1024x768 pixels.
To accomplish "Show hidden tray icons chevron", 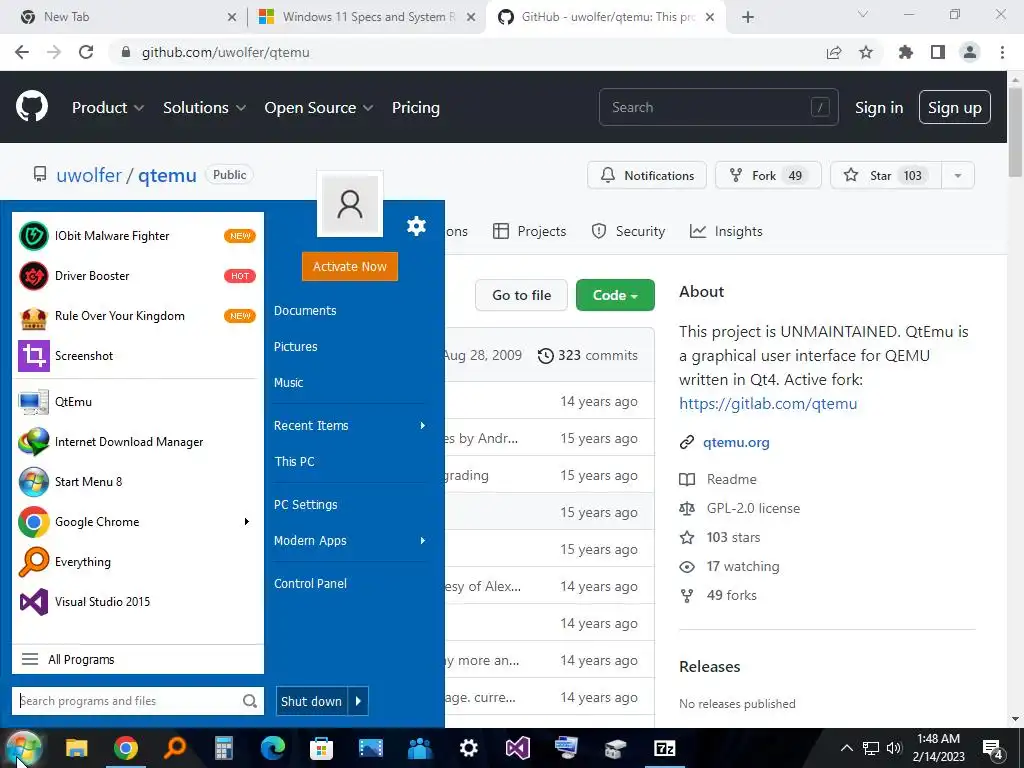I will pyautogui.click(x=846, y=748).
